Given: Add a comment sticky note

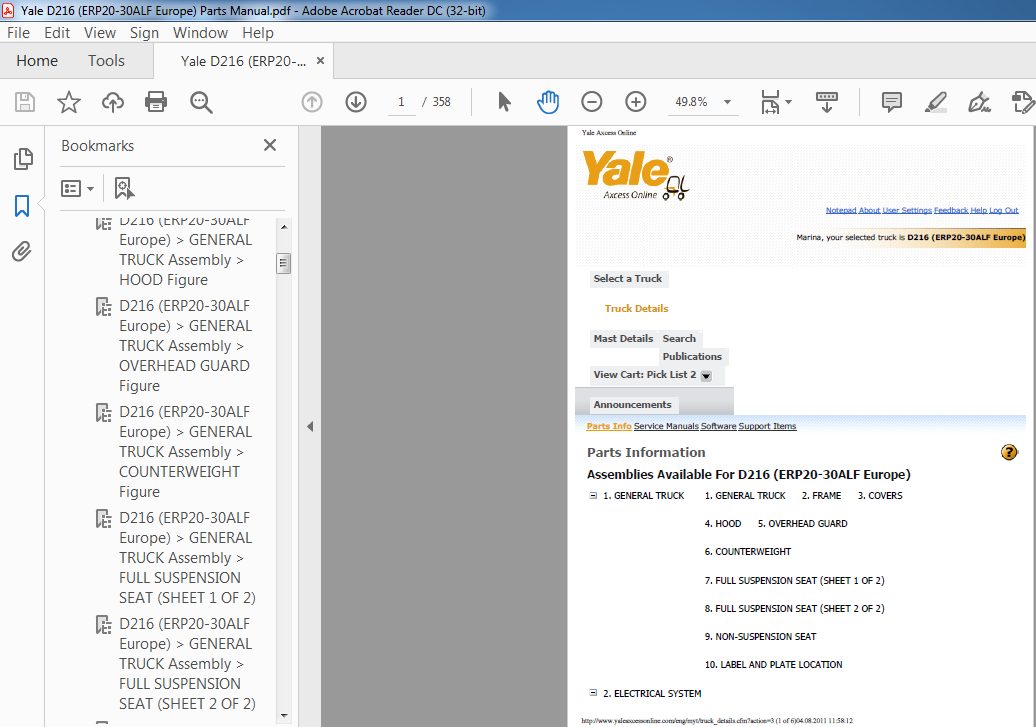Looking at the screenshot, I should [x=891, y=102].
